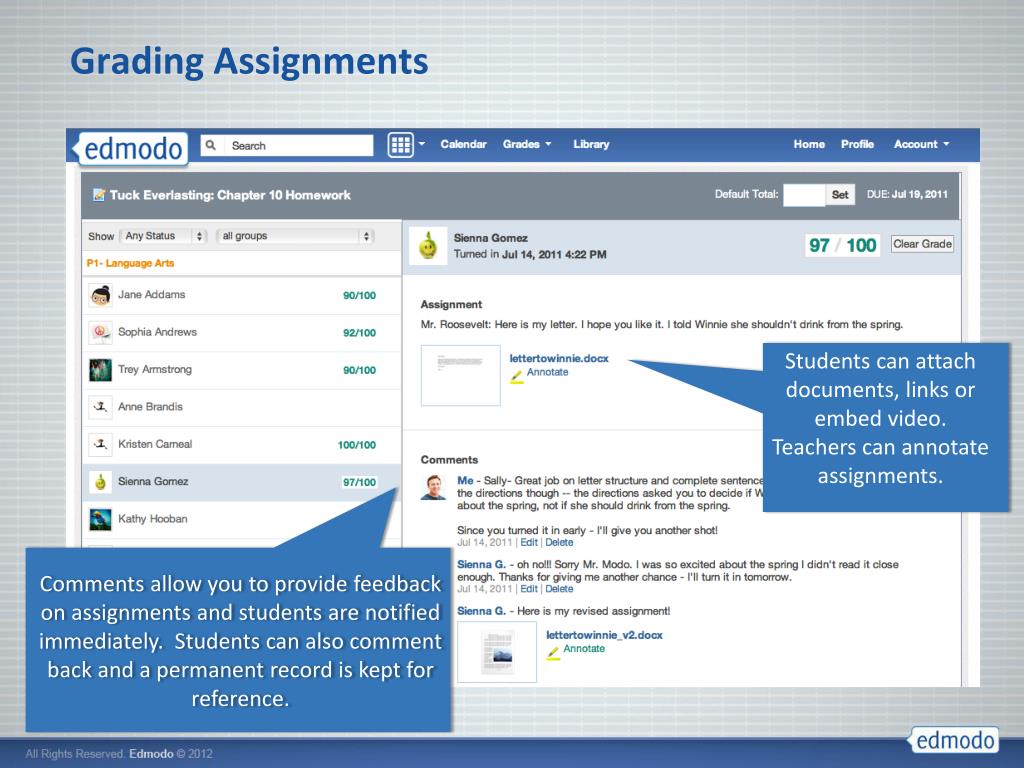This screenshot has width=1024, height=768.
Task: Click the Edmodo logo in navigation bar
Action: 133,148
